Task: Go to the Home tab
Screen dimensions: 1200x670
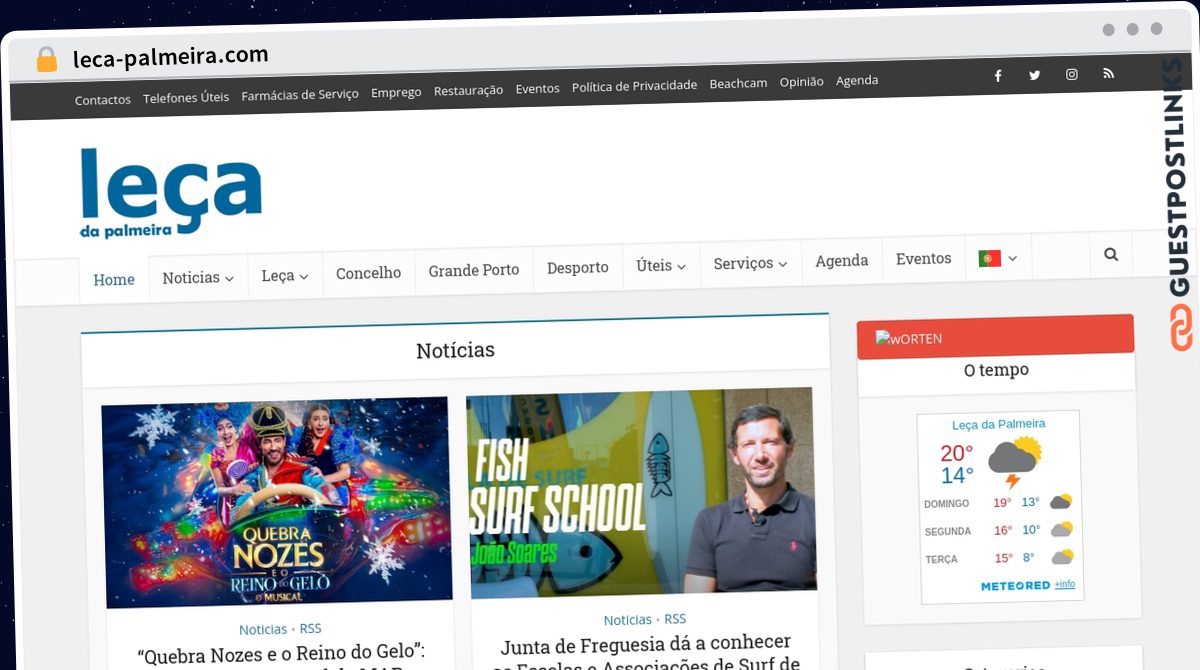Action: (114, 280)
